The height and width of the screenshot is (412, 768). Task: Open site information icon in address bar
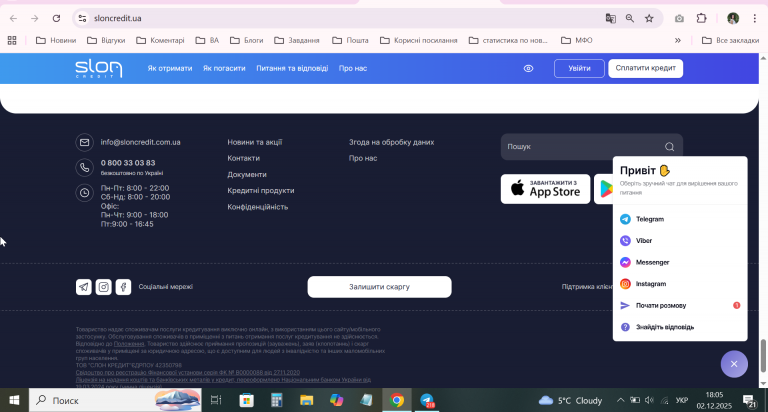pos(82,18)
